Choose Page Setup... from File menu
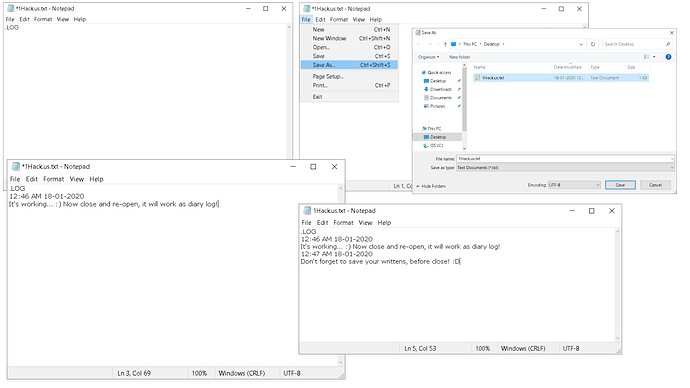This screenshot has height=388, width=690. (x=349, y=77)
